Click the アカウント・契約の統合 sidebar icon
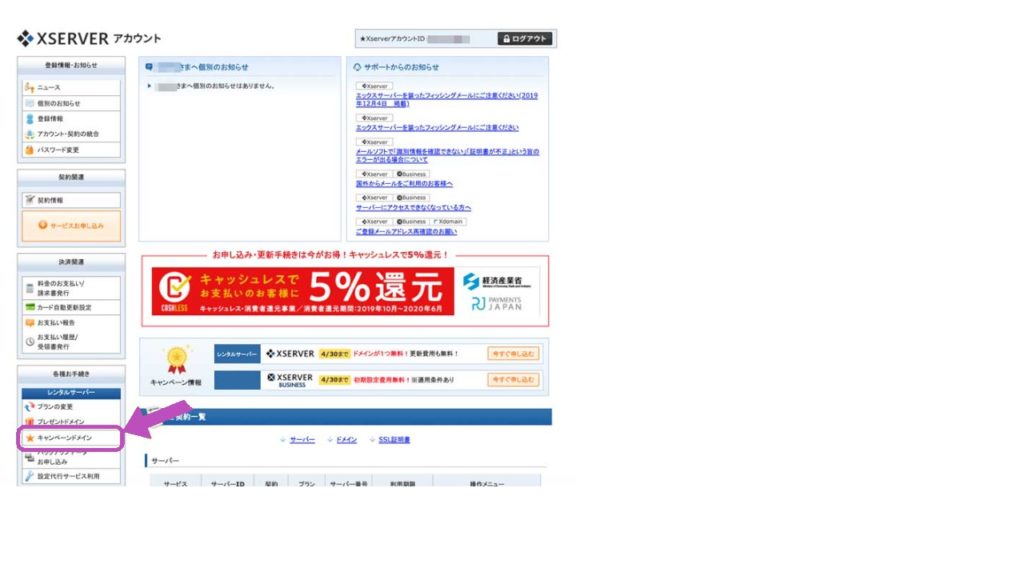The height and width of the screenshot is (576, 1024). (29, 134)
